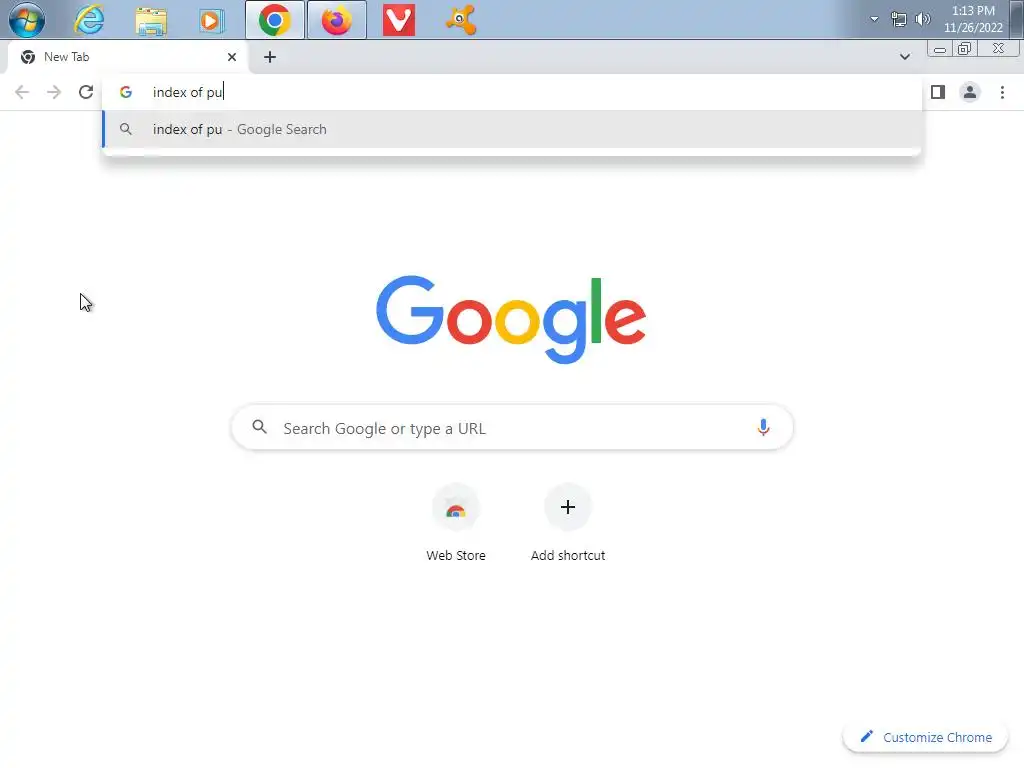Launch Internet Explorer from the taskbar

(89, 20)
